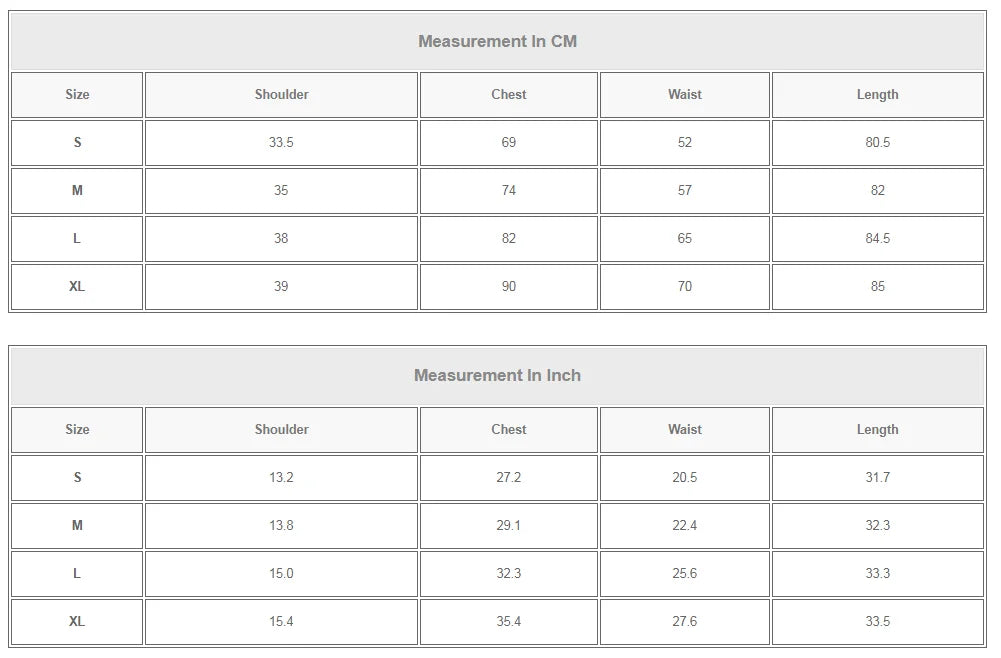Viewport: 1001px width, 658px height.
Task: Click the shoulder value 33.5 cell
Action: click(x=281, y=143)
